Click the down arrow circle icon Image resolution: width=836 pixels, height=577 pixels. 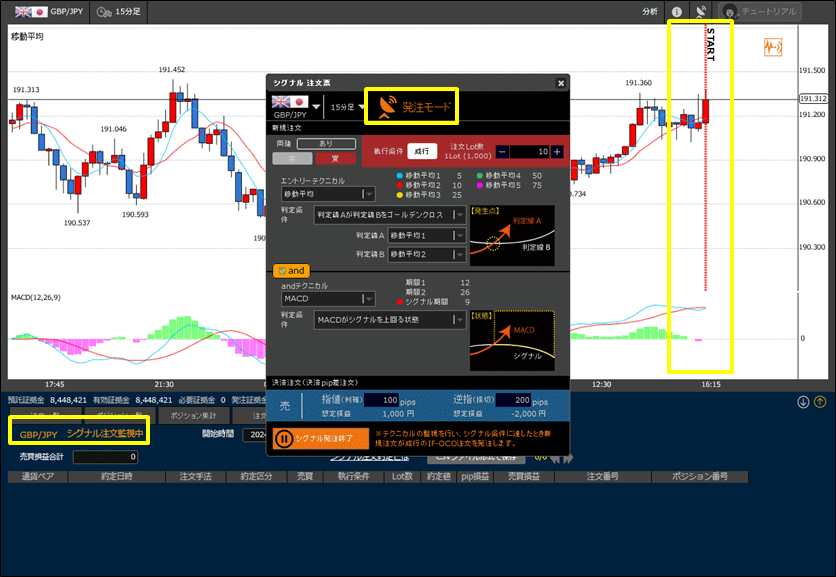803,402
